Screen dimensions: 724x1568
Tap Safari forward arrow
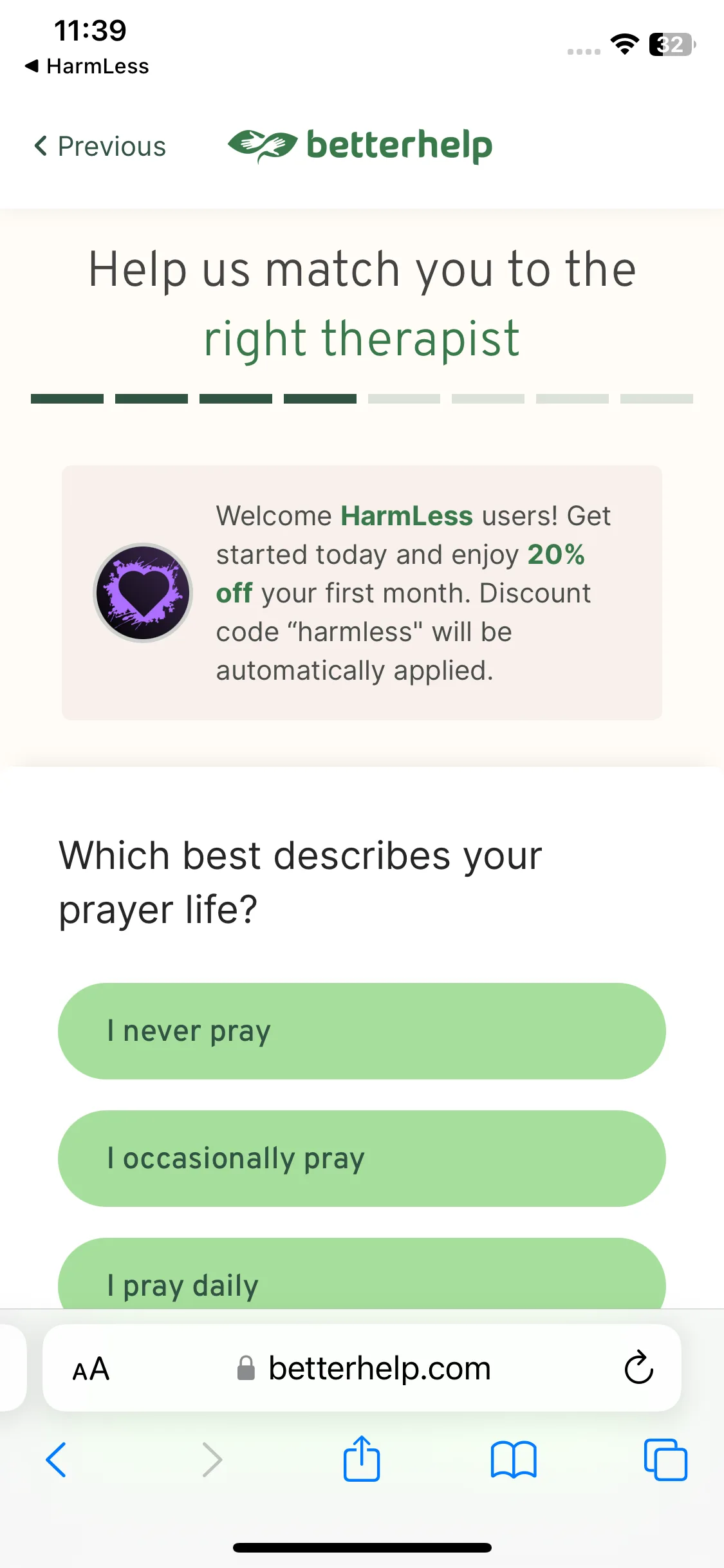tap(212, 1460)
